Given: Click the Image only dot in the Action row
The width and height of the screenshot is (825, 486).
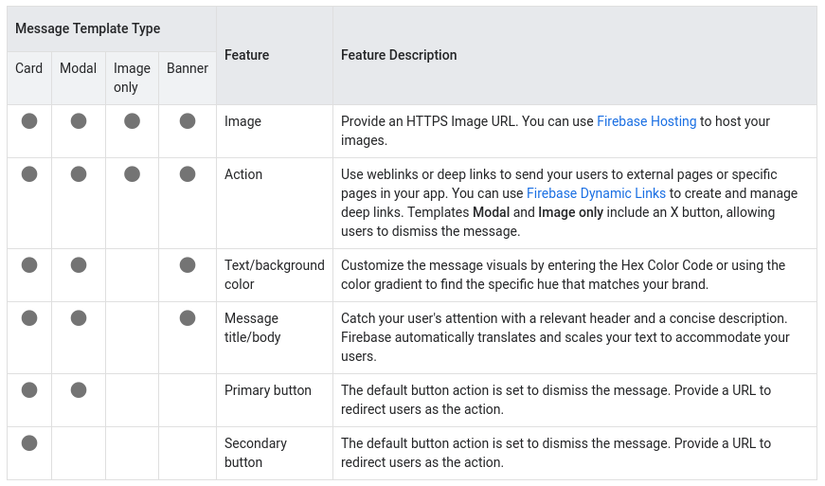Looking at the screenshot, I should pyautogui.click(x=131, y=174).
